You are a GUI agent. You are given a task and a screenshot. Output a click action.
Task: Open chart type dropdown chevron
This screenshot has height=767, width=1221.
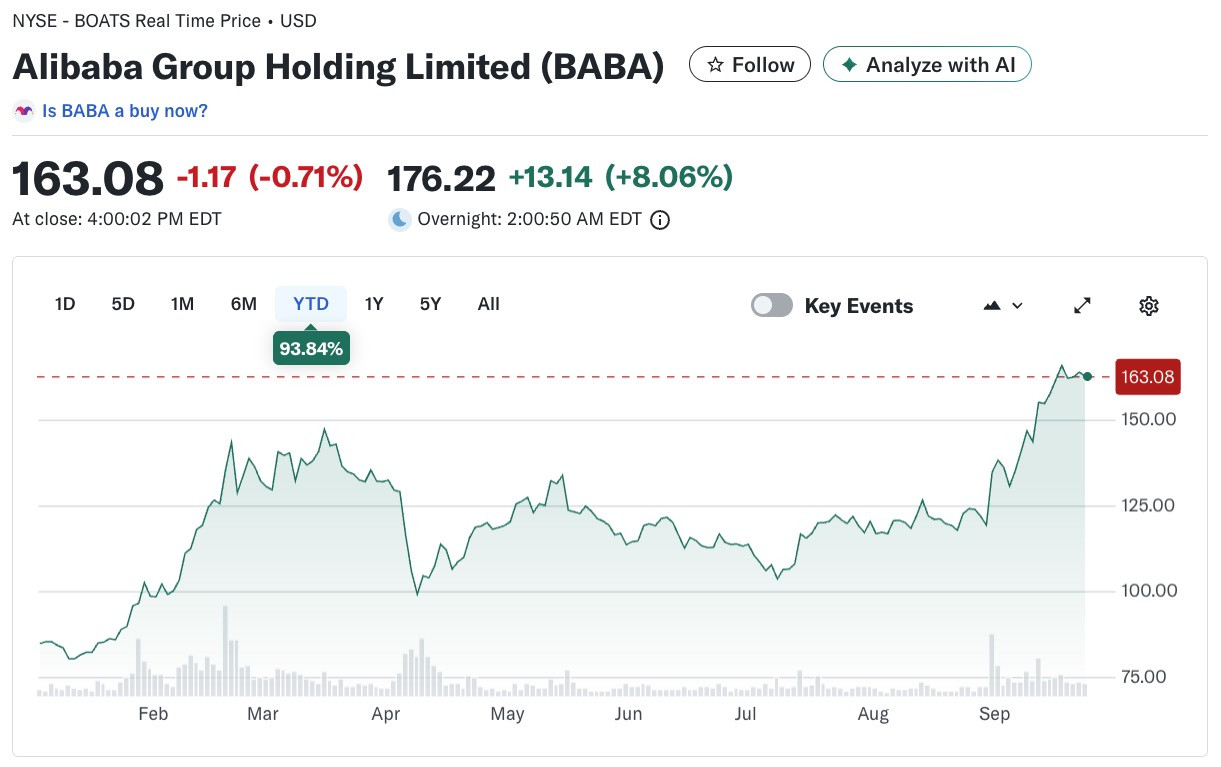[1018, 306]
